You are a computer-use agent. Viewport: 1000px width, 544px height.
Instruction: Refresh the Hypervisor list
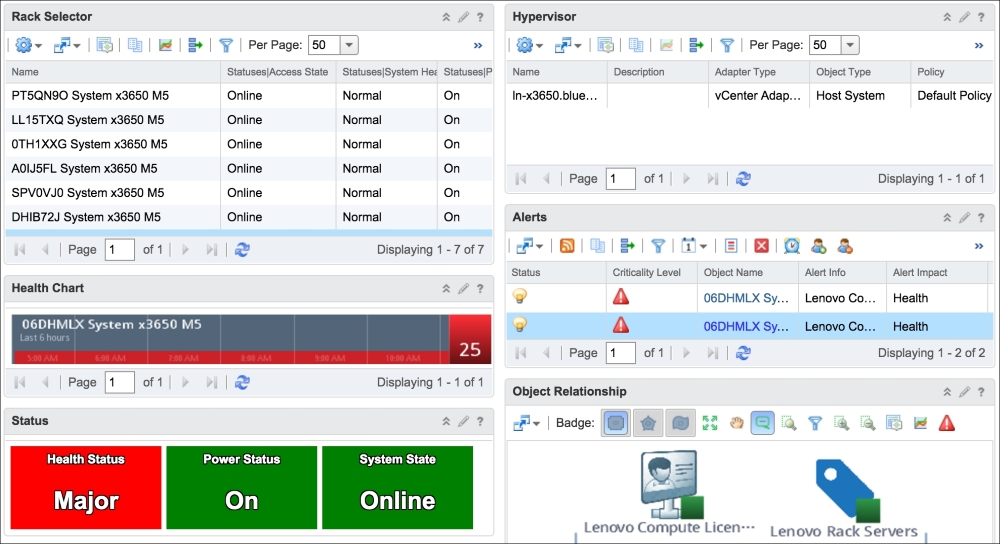pos(743,179)
